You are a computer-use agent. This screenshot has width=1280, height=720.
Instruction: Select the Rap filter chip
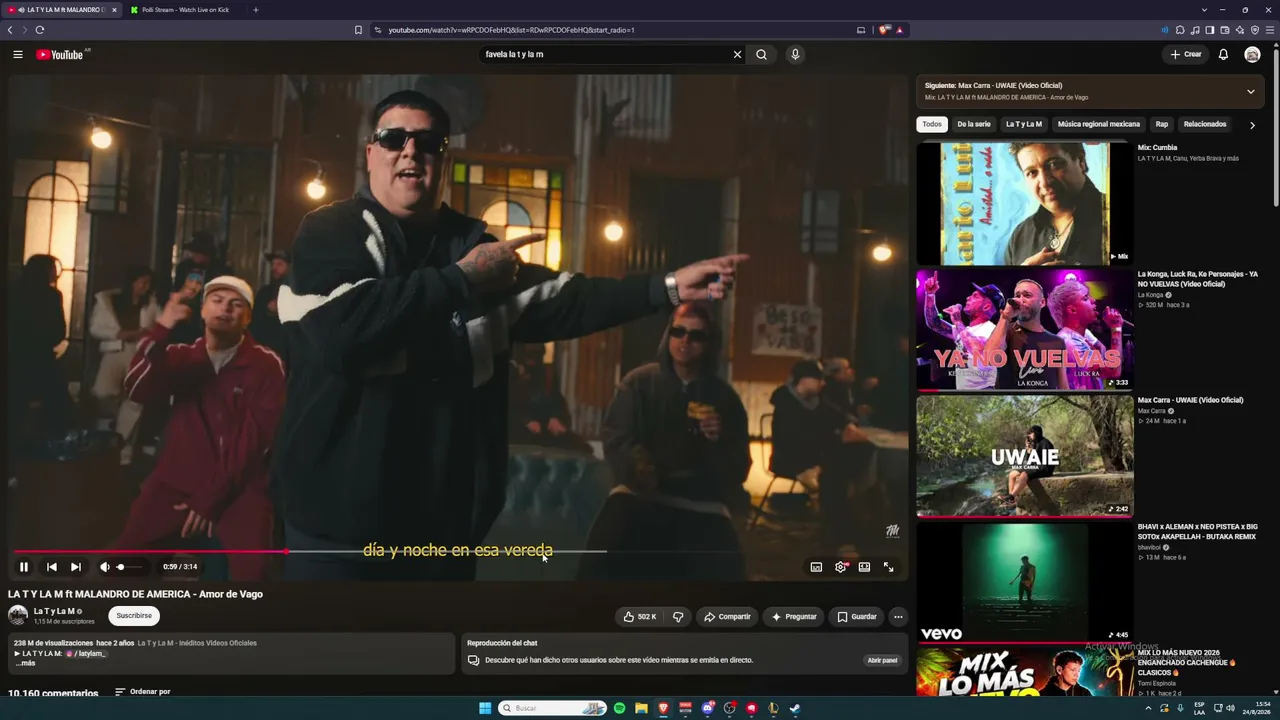(x=1162, y=125)
